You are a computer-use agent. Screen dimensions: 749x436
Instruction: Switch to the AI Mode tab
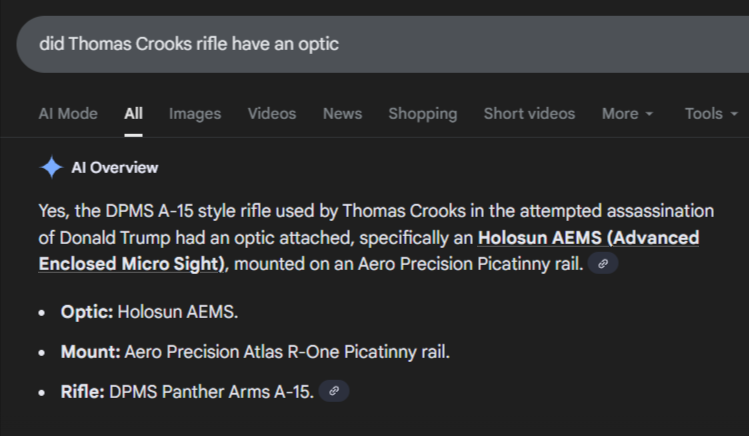[x=68, y=114]
